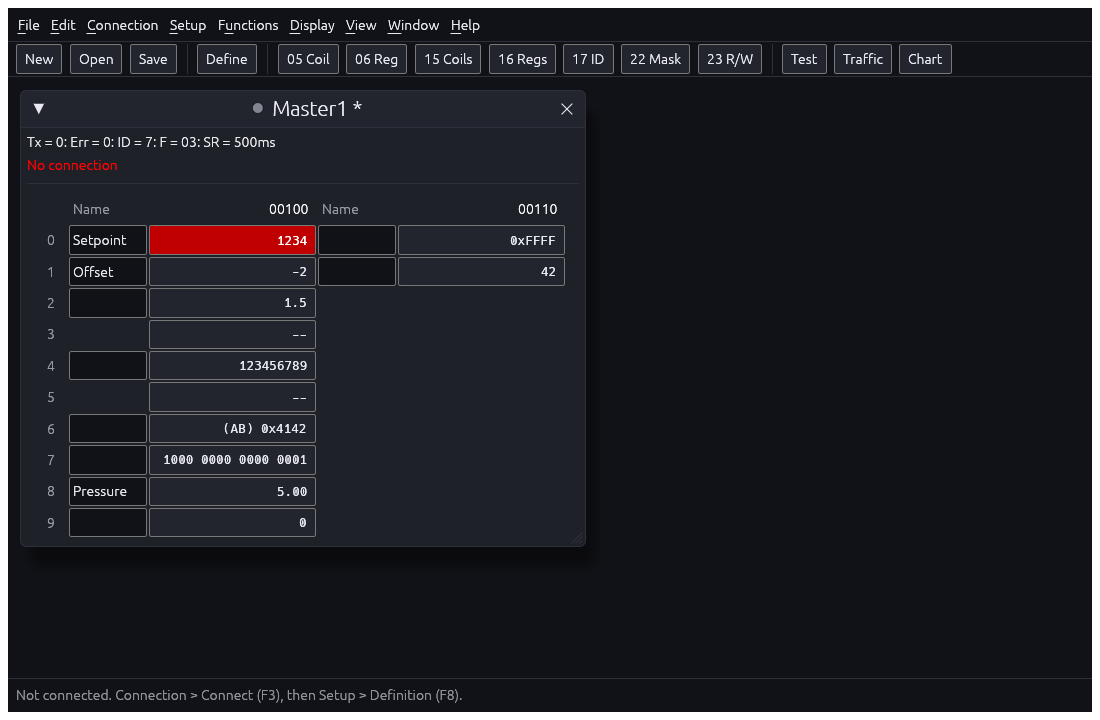This screenshot has width=1100, height=720.
Task: Click the Master1 window title
Action: (317, 109)
